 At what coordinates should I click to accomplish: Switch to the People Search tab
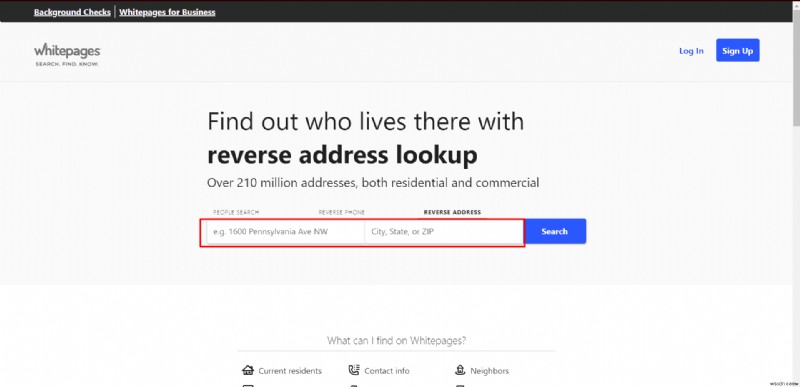236,213
